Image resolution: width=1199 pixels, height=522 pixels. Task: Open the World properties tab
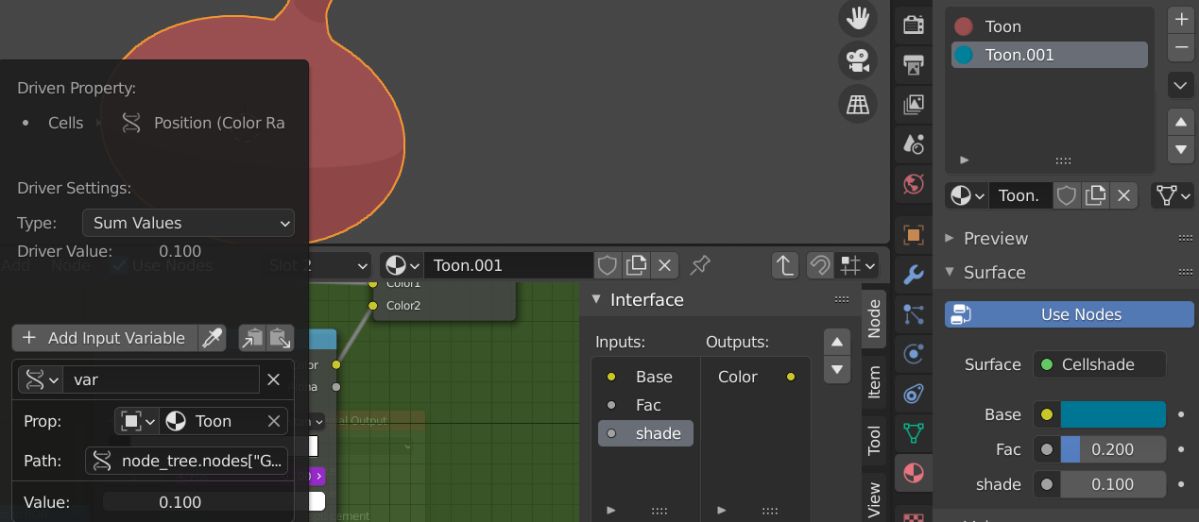[913, 184]
